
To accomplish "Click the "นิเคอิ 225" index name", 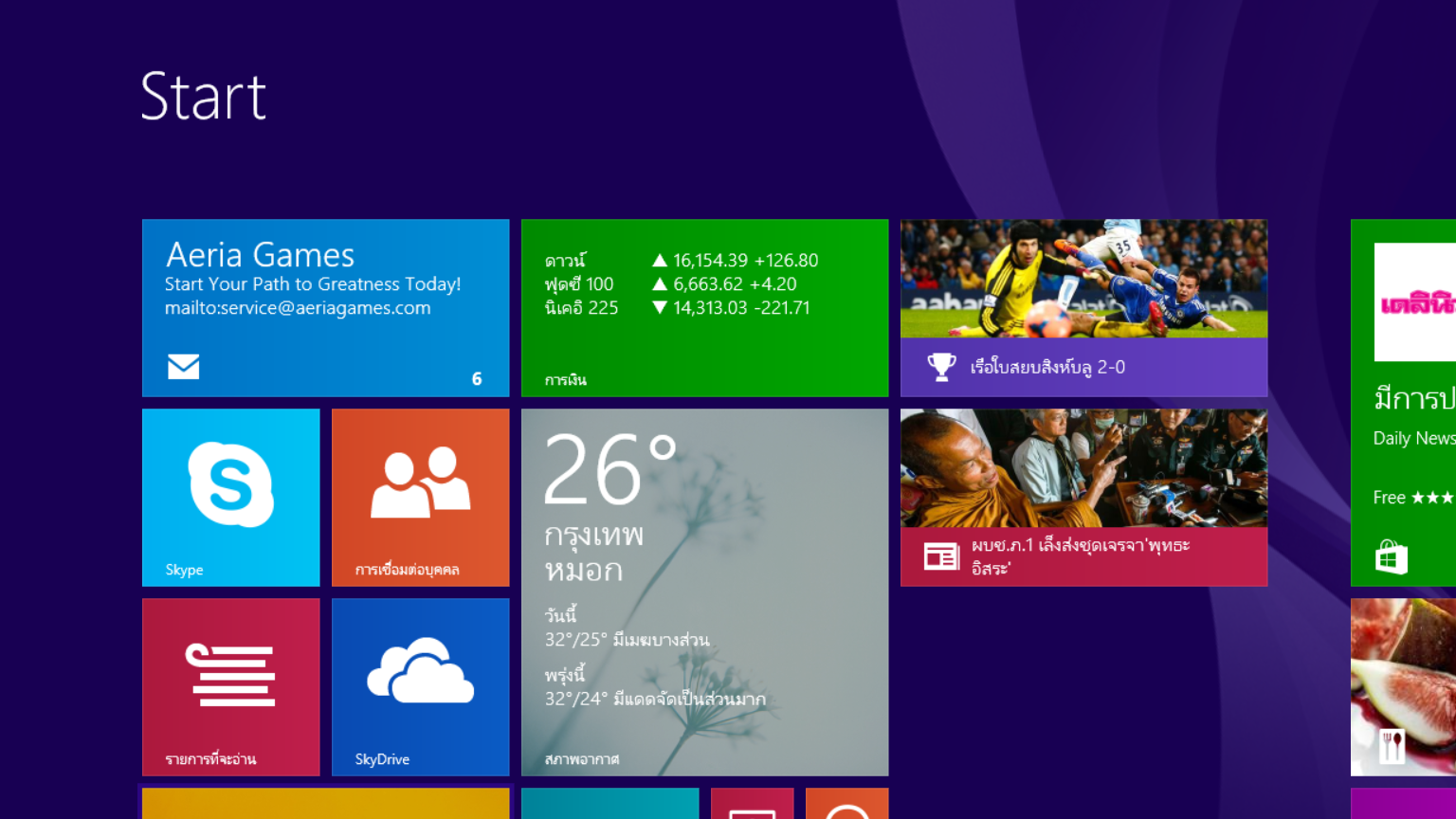I will [x=581, y=307].
